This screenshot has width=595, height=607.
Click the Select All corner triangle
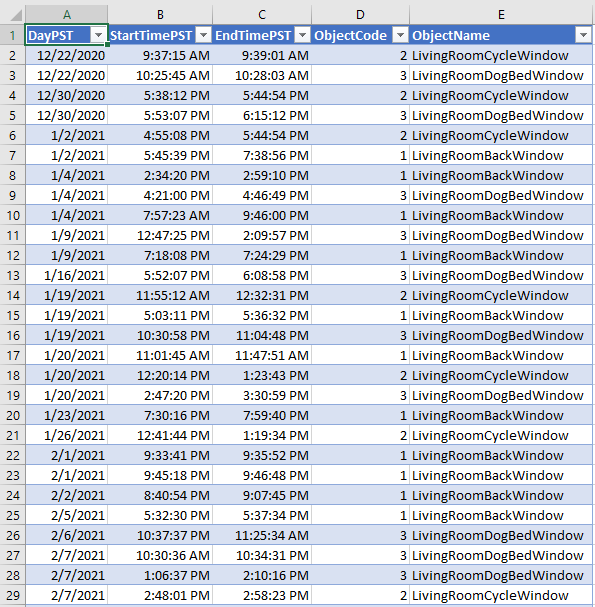15,15
